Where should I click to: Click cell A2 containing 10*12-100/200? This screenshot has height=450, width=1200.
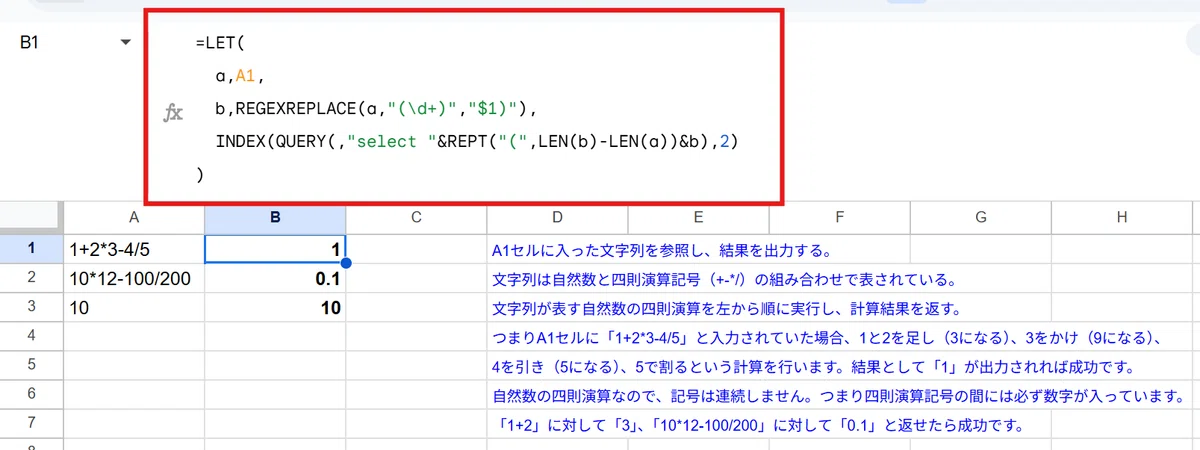point(133,278)
